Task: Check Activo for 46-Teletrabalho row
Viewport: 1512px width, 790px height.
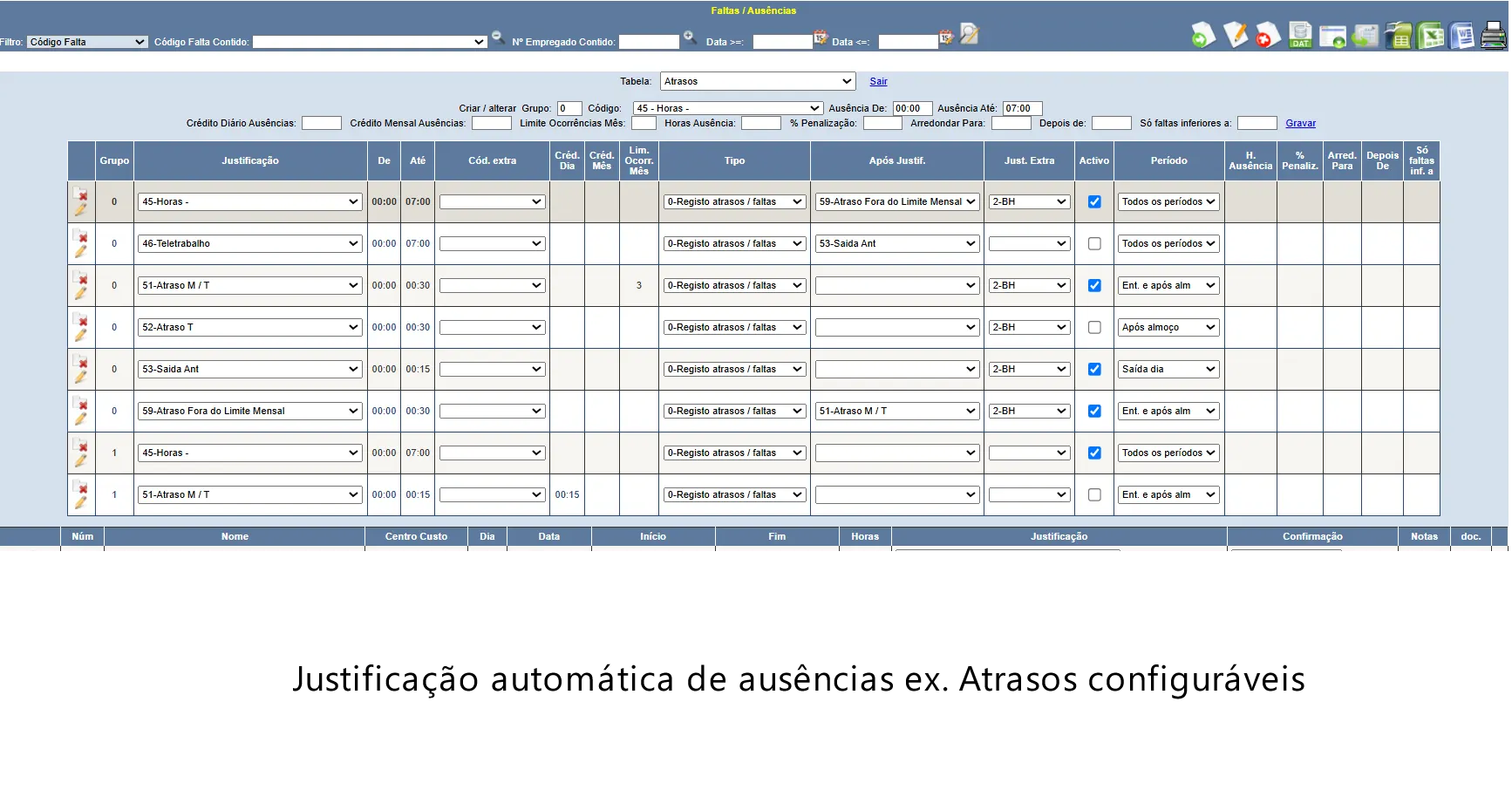Action: (1094, 243)
